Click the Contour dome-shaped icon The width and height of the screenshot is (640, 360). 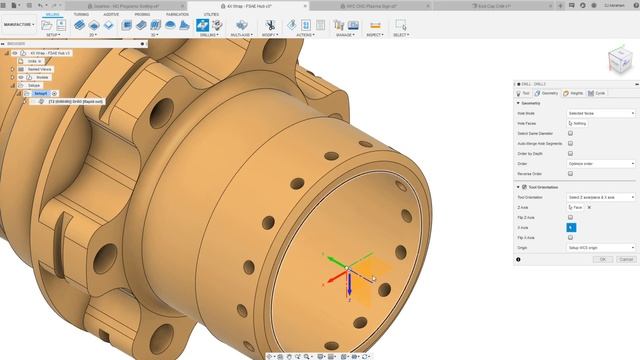pos(170,25)
